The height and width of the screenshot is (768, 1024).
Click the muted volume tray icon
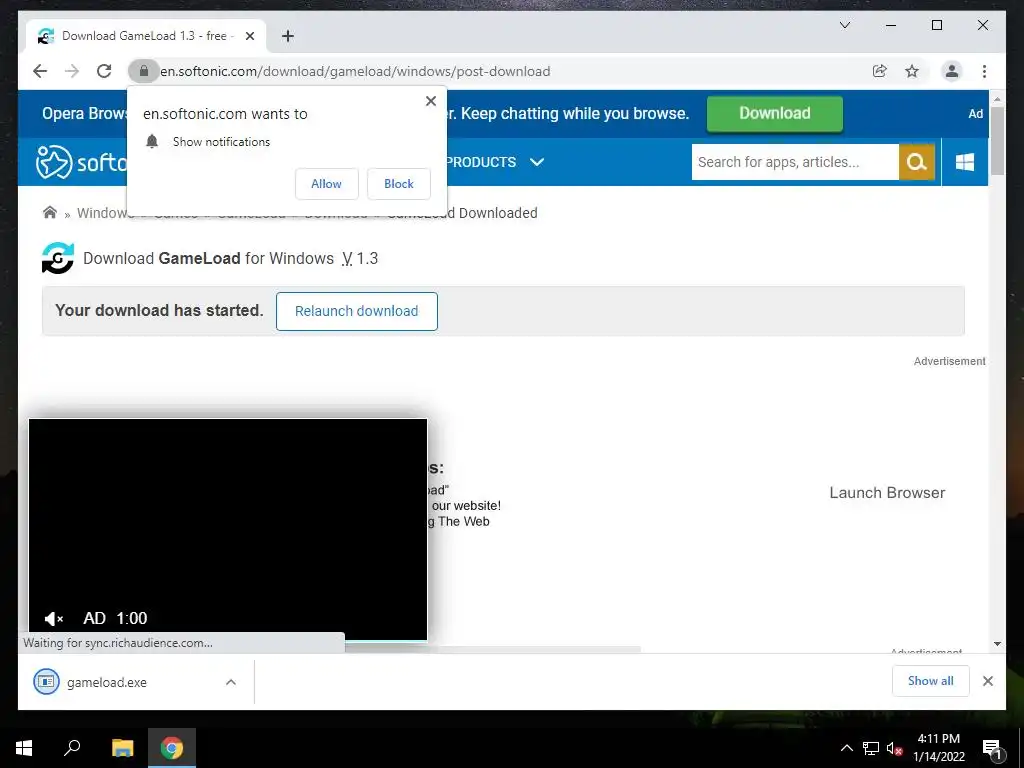pos(895,748)
